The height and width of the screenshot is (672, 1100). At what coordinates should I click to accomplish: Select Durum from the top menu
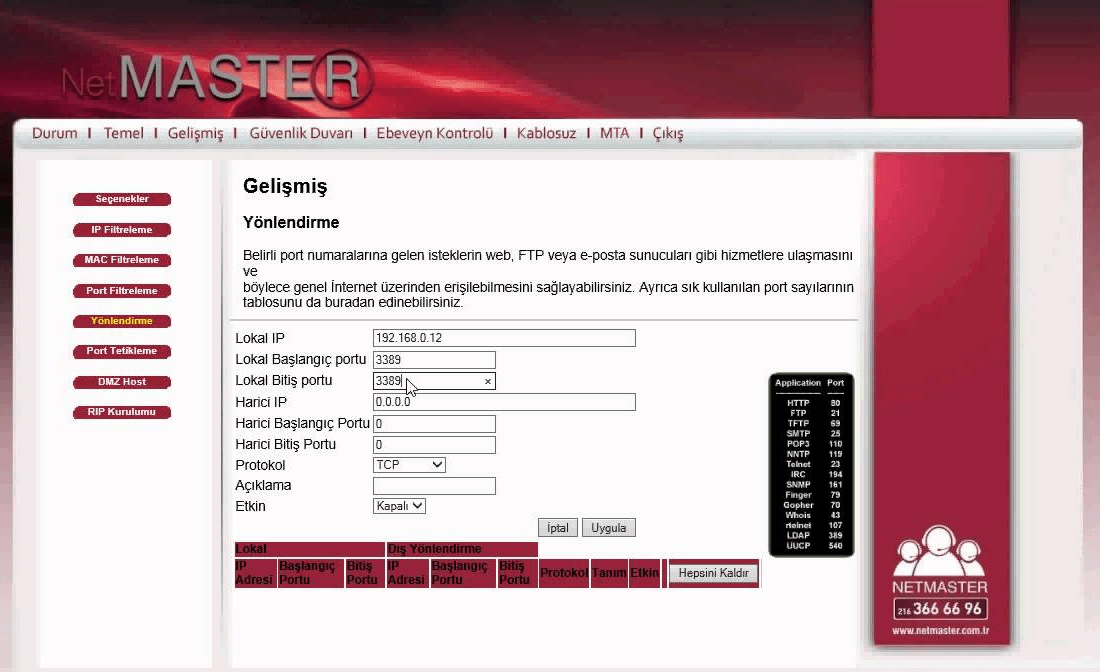(x=54, y=133)
